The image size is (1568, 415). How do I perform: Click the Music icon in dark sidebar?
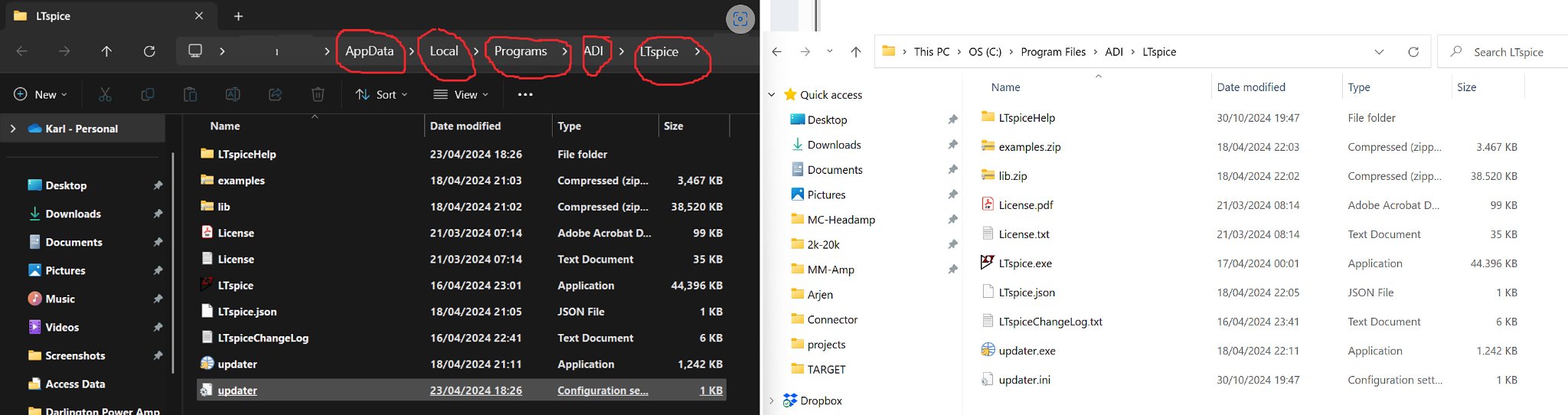tap(34, 299)
